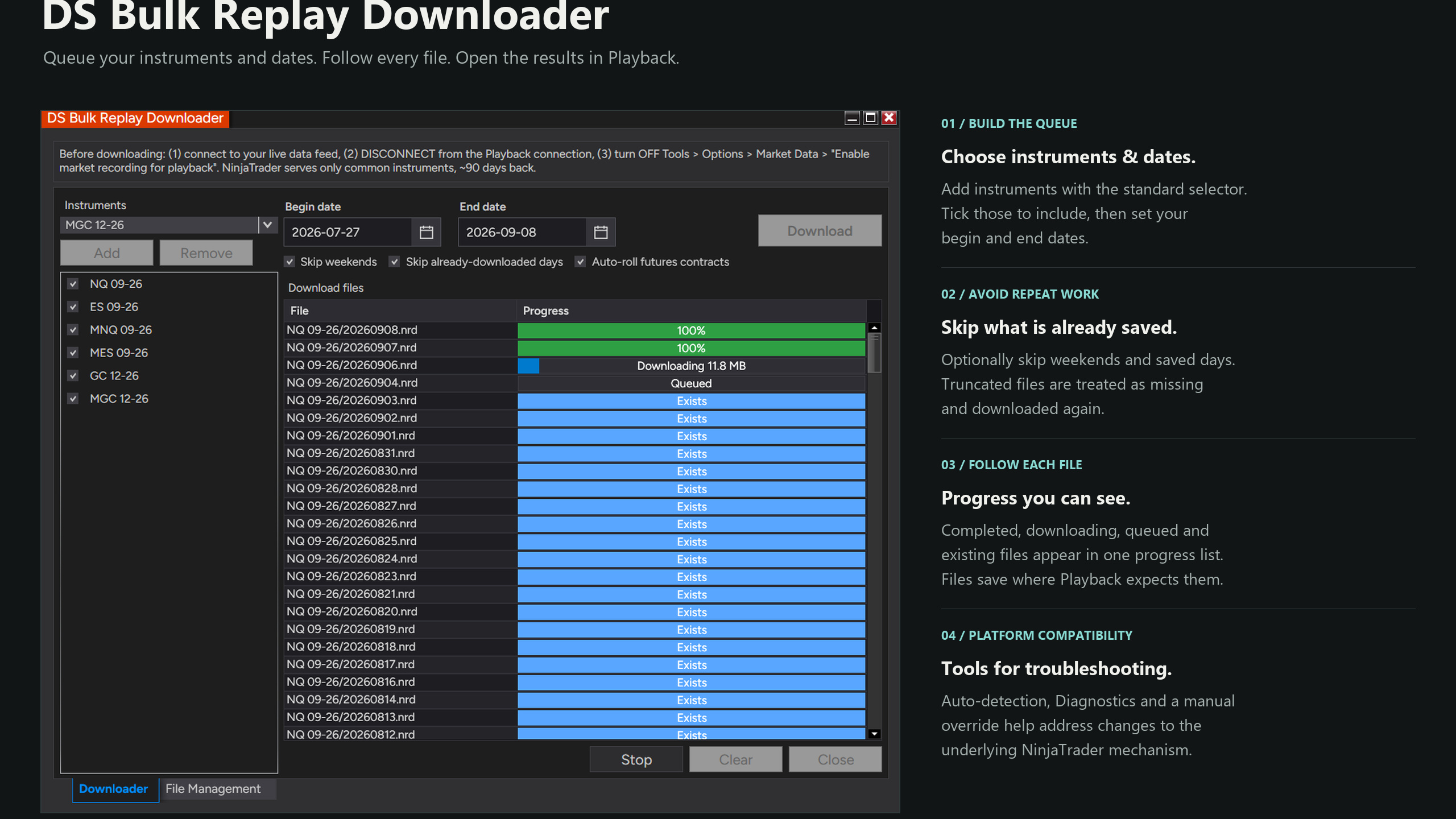Open the Begin date calendar picker
This screenshot has width=1456, height=819.
point(426,232)
